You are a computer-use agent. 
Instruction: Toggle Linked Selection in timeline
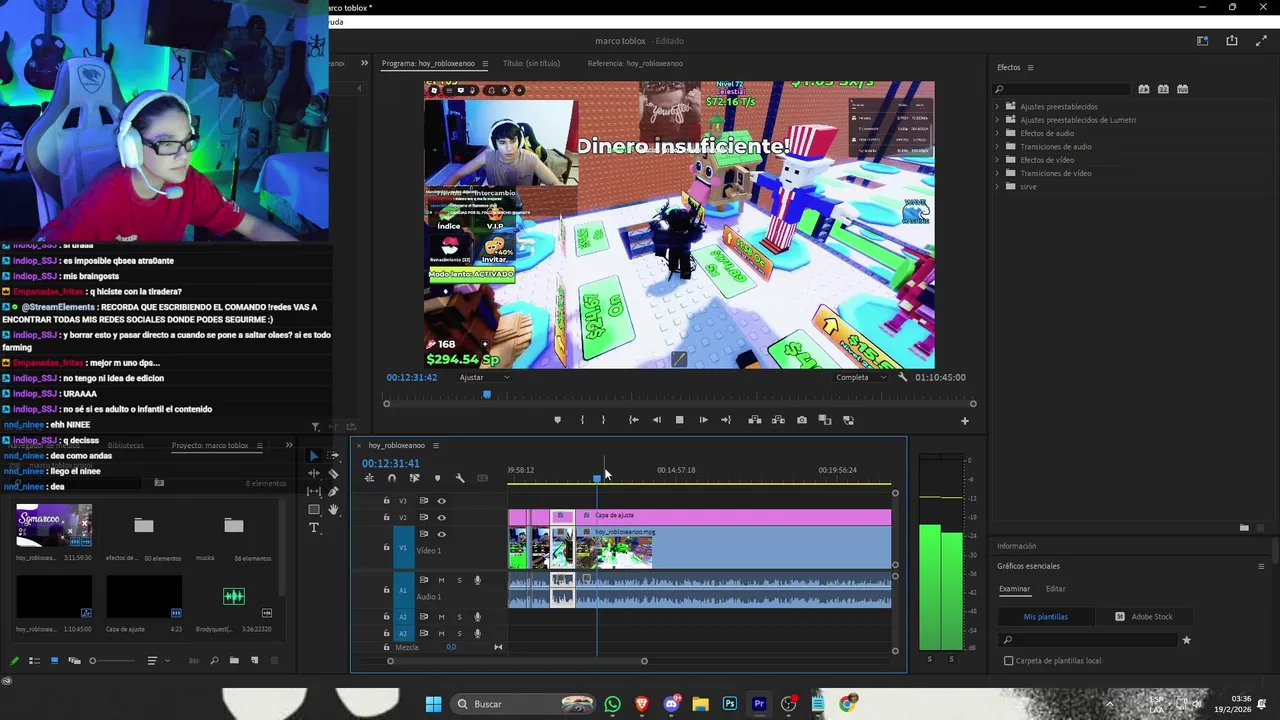[414, 478]
